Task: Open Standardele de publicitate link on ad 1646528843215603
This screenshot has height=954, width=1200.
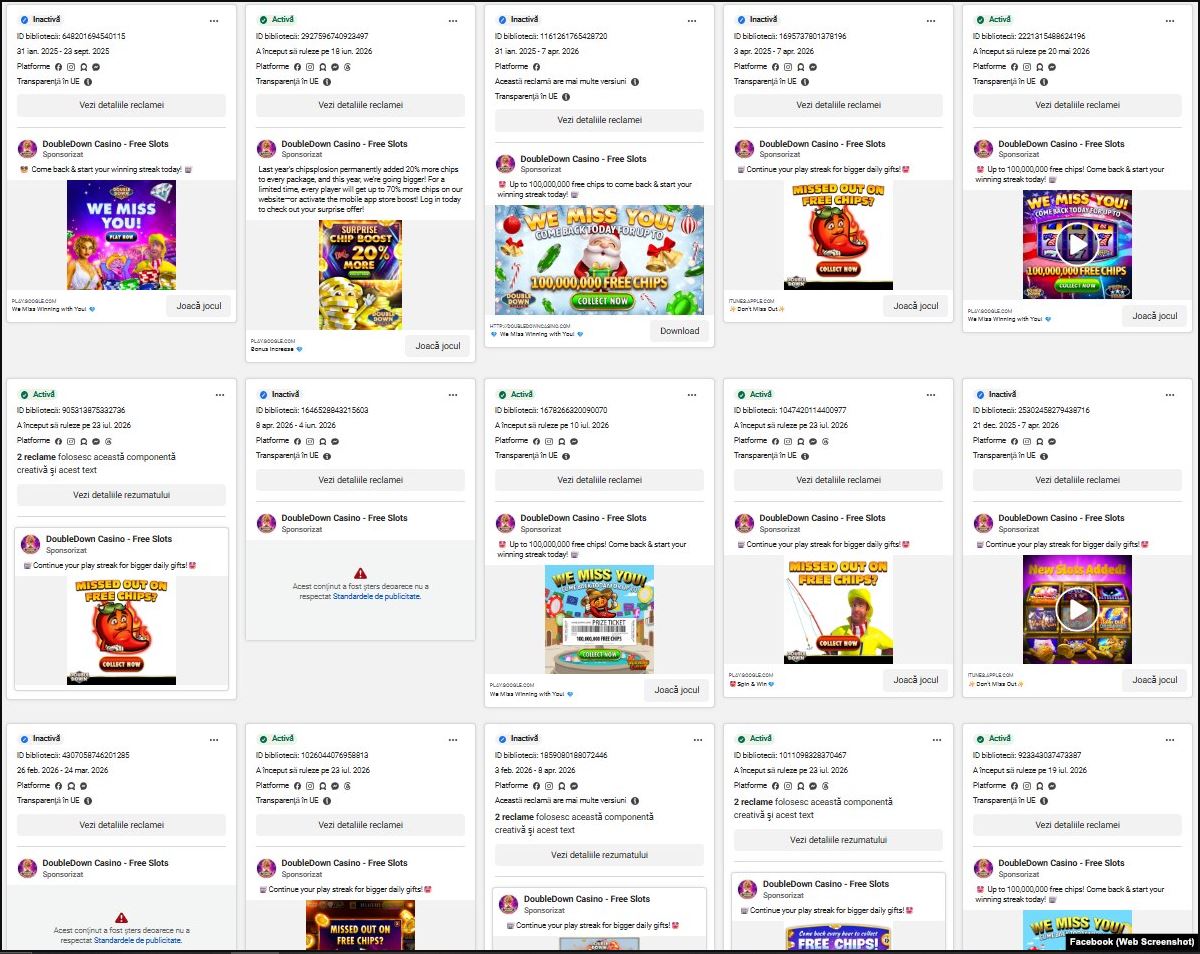Action: pyautogui.click(x=378, y=596)
